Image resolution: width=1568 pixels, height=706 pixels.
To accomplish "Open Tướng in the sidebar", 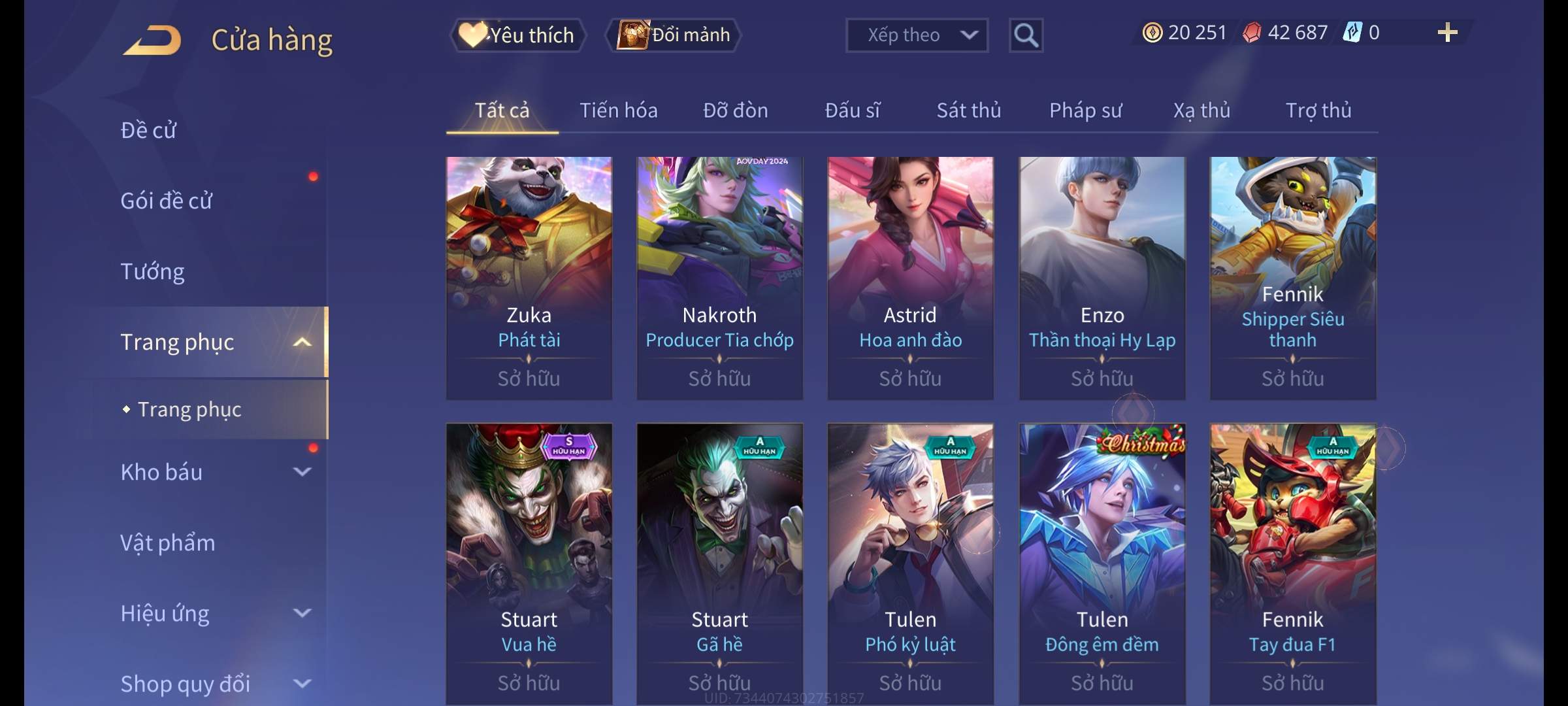I will tap(152, 271).
